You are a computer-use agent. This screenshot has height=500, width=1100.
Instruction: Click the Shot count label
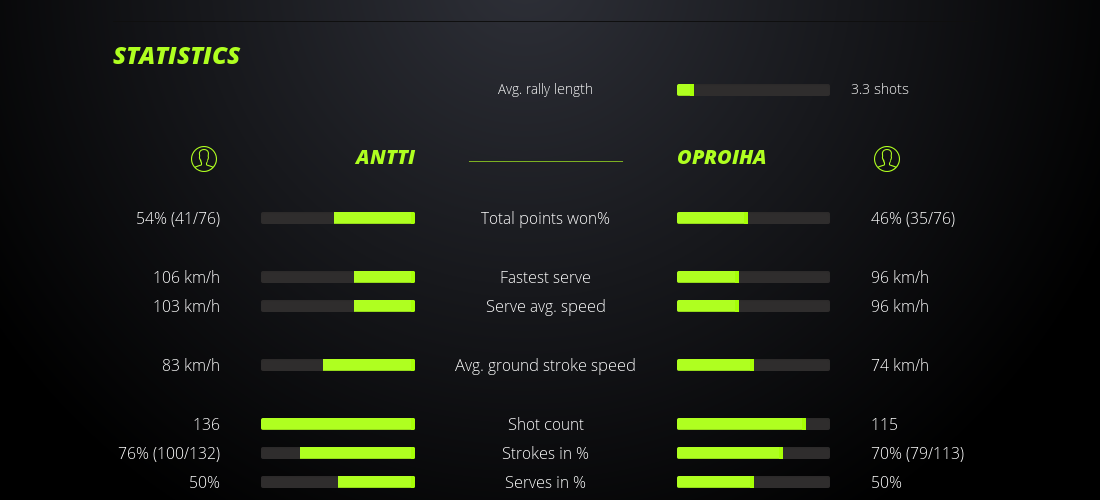click(x=545, y=424)
